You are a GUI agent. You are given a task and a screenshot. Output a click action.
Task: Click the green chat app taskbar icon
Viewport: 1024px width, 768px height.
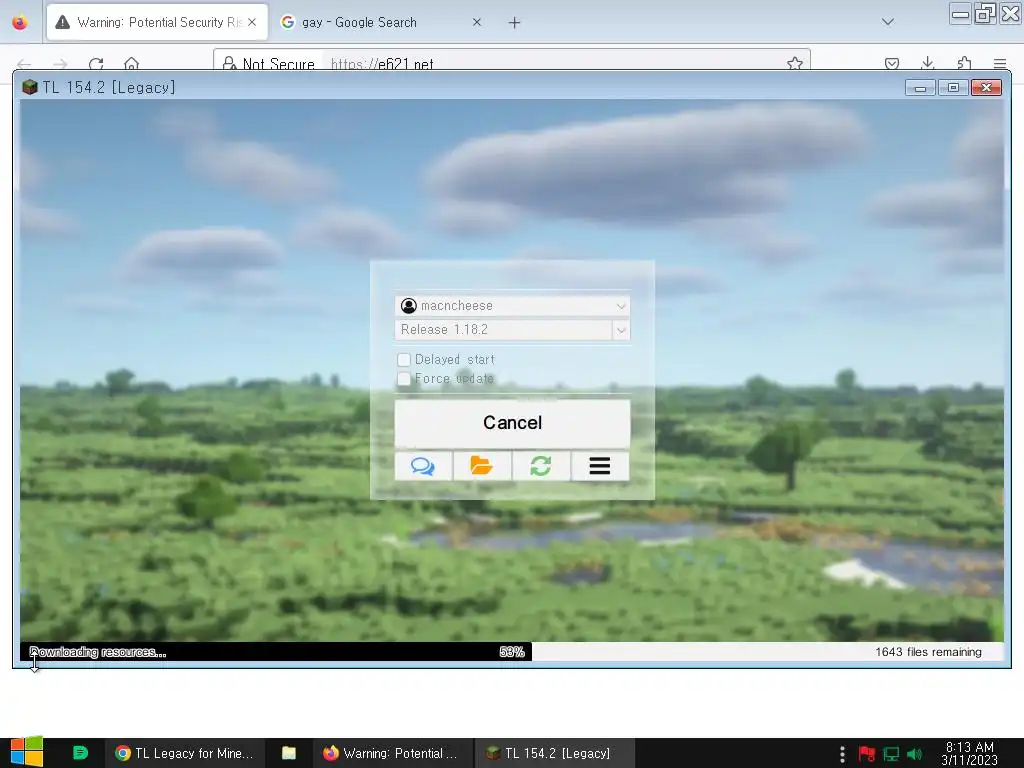(80, 753)
